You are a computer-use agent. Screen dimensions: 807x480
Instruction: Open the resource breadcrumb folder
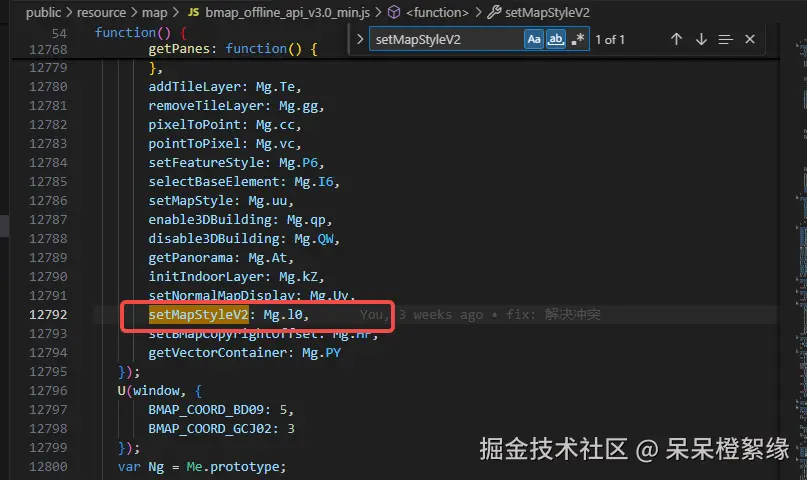(x=101, y=12)
